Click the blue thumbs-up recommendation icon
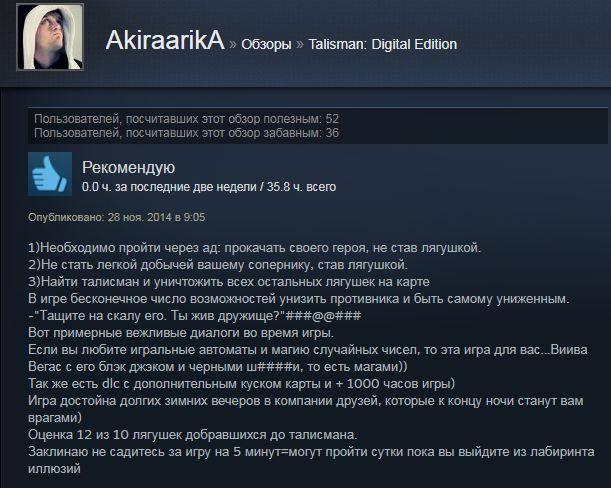This screenshot has height=488, width=611. 50,174
